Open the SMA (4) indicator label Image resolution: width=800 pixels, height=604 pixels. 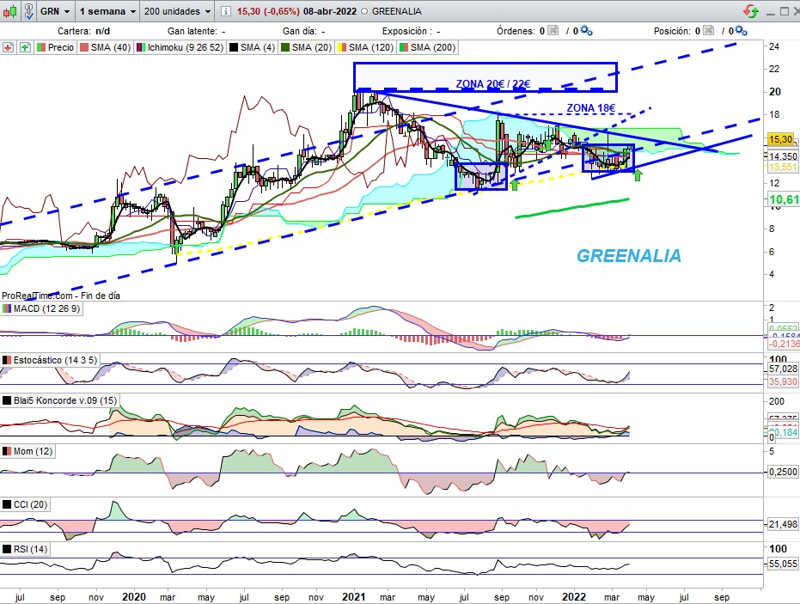pyautogui.click(x=252, y=47)
